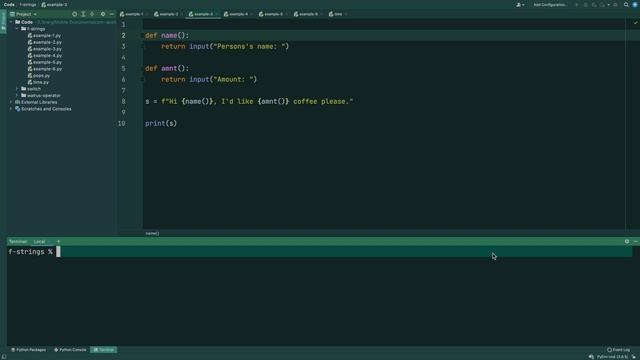Click the round JetBrains toolbox icon top right
The image size is (640, 360).
(x=635, y=5)
